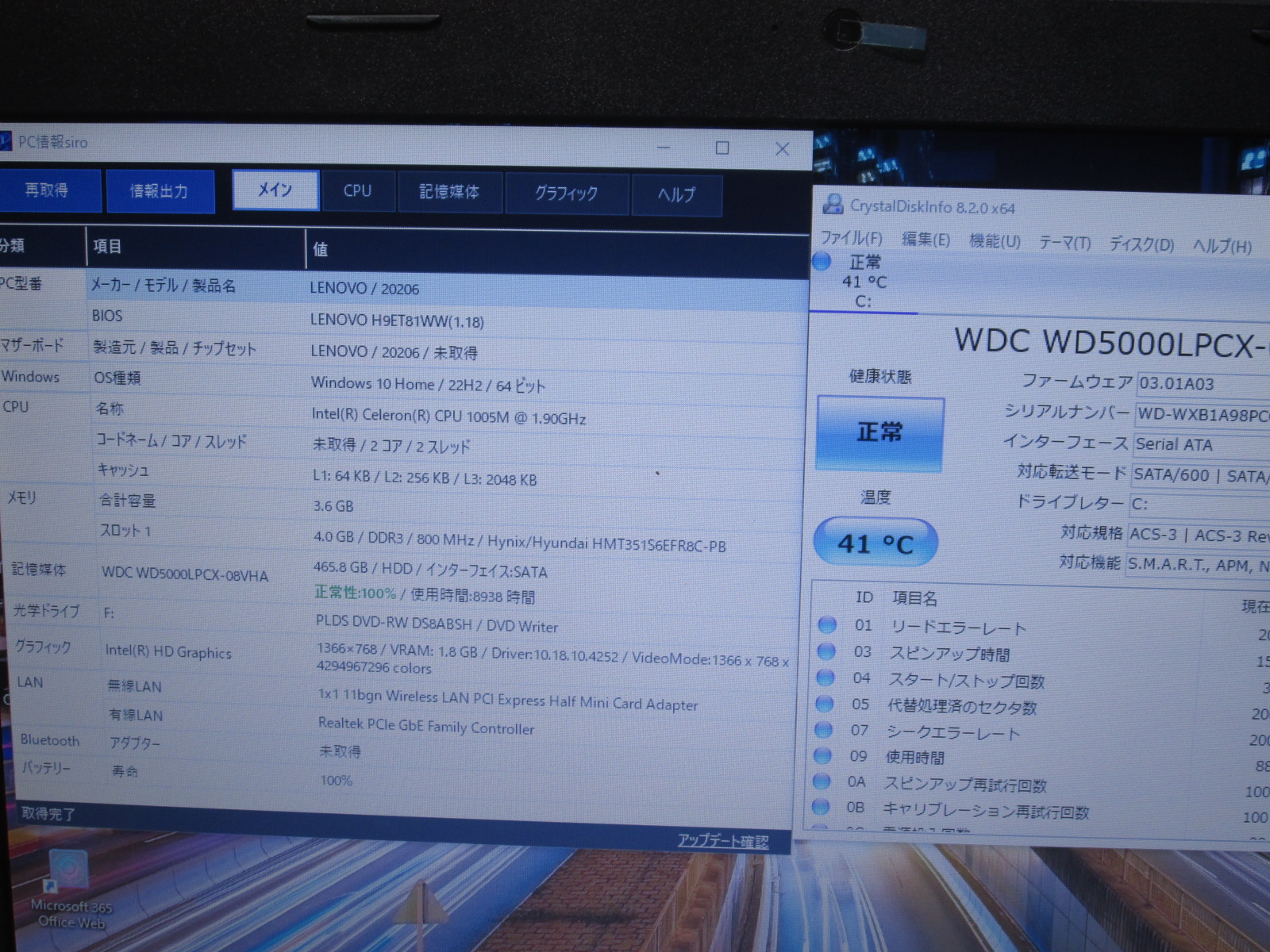
Task: Open the 記憶媒体 tab
Action: [x=449, y=193]
